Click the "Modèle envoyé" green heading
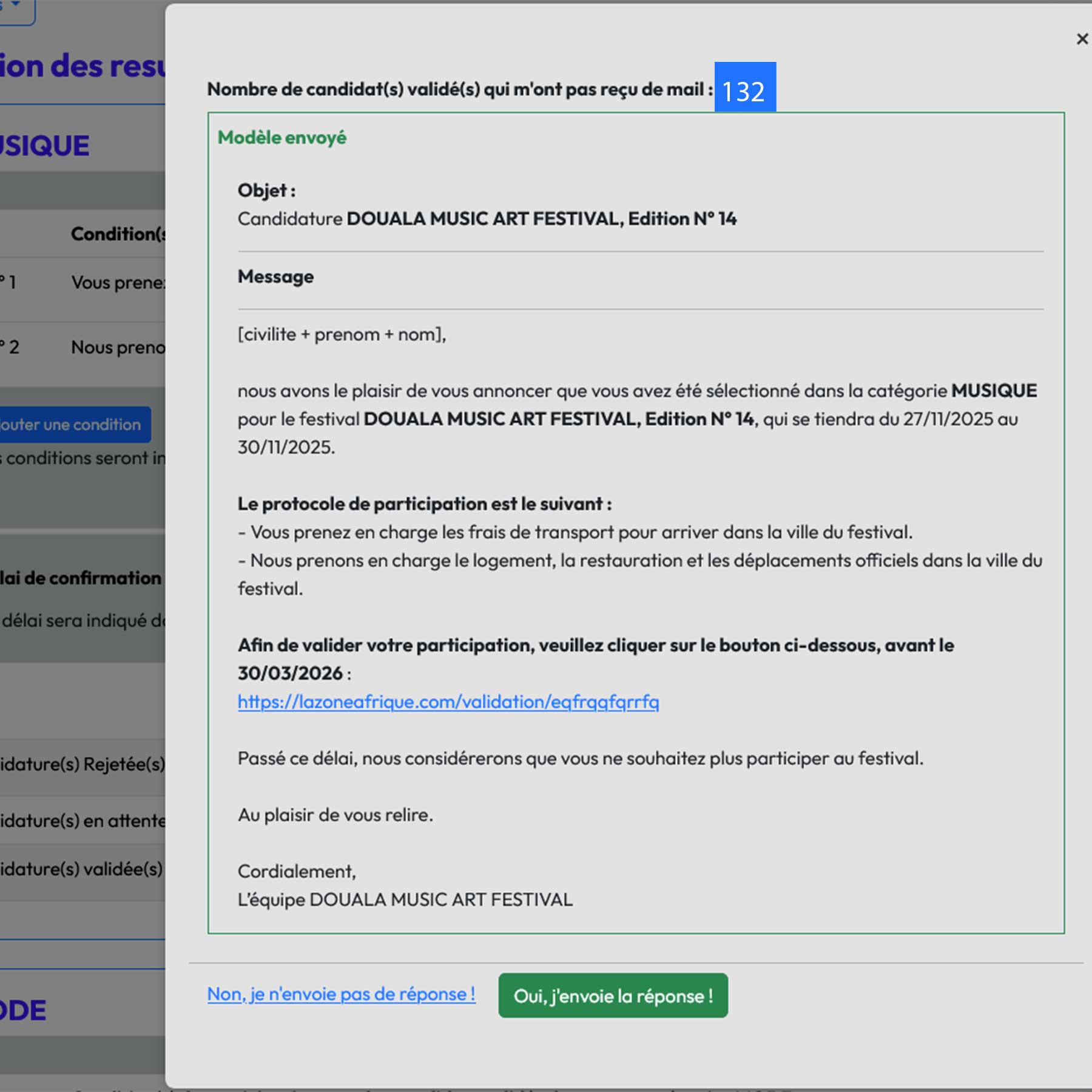This screenshot has width=1092, height=1092. coord(281,138)
